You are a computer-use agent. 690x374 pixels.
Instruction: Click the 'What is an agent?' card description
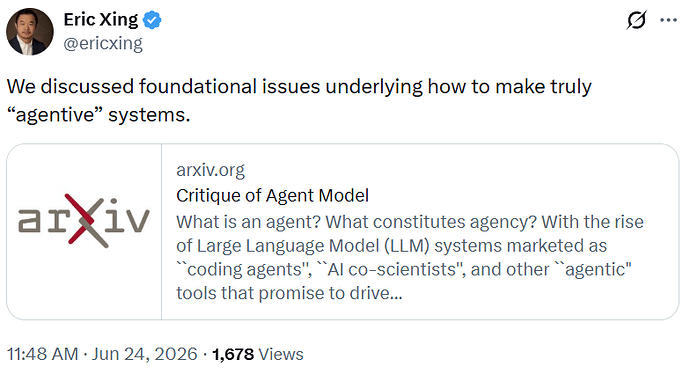coord(410,257)
